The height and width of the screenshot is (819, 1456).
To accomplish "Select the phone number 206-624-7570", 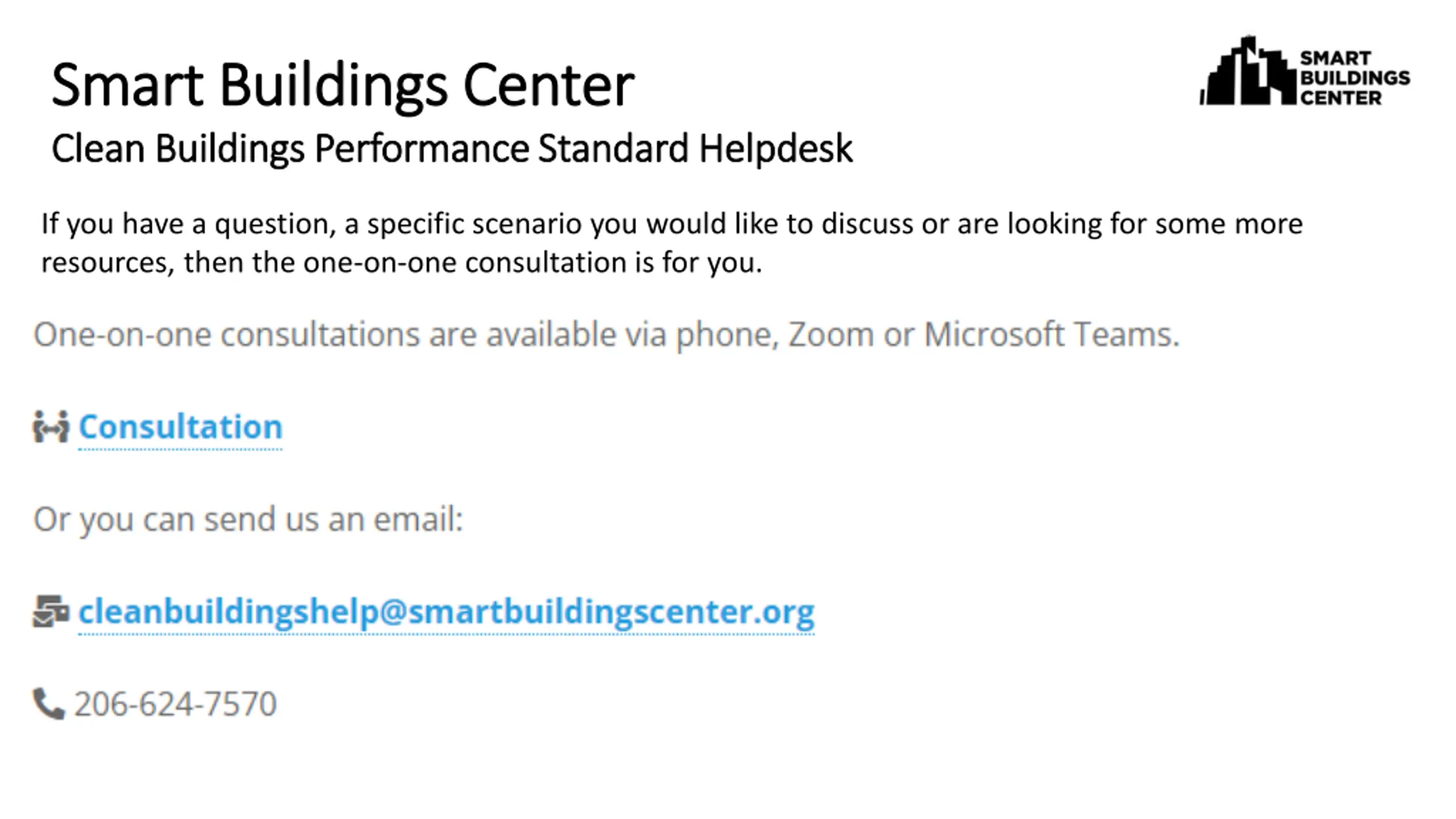I will (176, 704).
